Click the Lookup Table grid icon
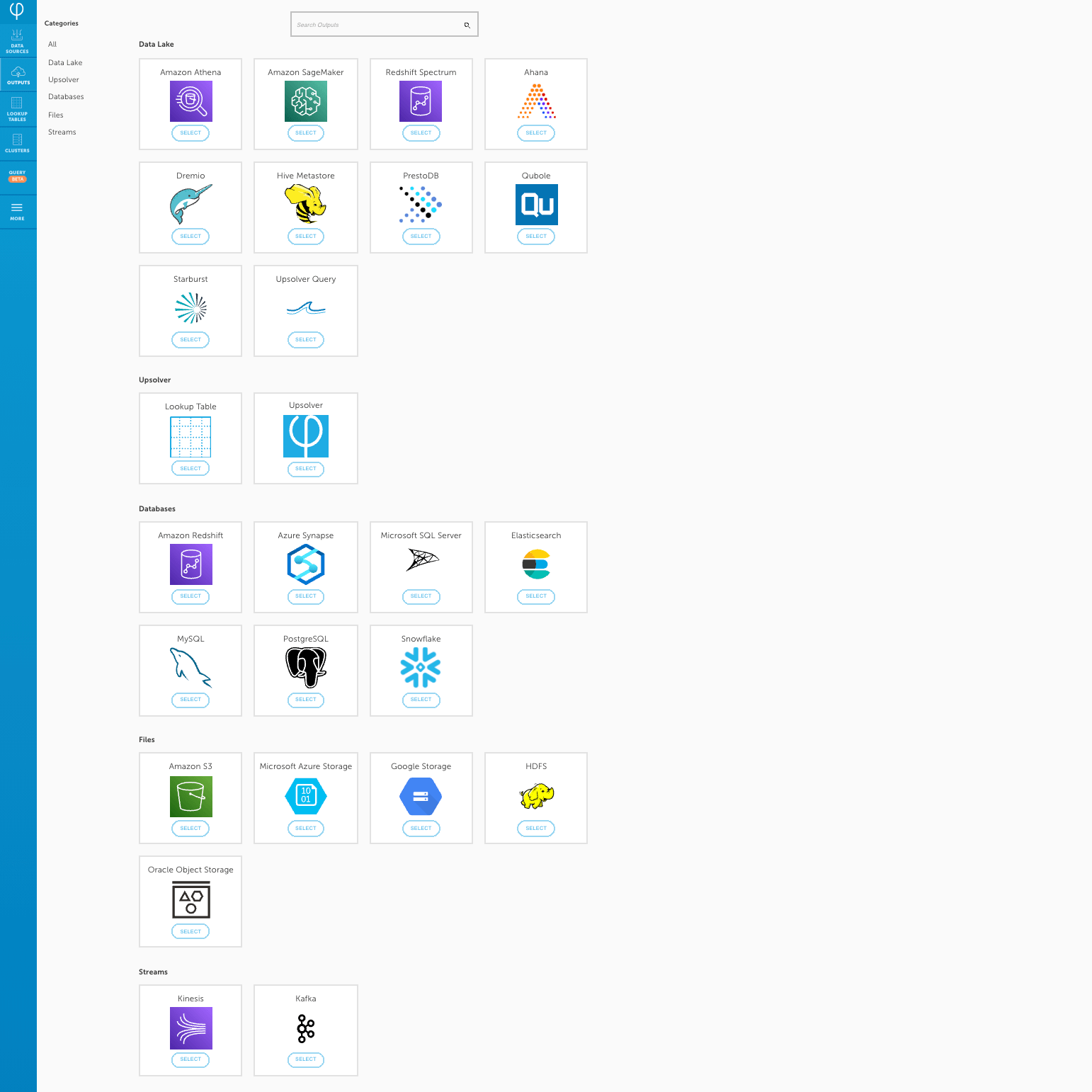This screenshot has height=1092, width=1092. 190,437
